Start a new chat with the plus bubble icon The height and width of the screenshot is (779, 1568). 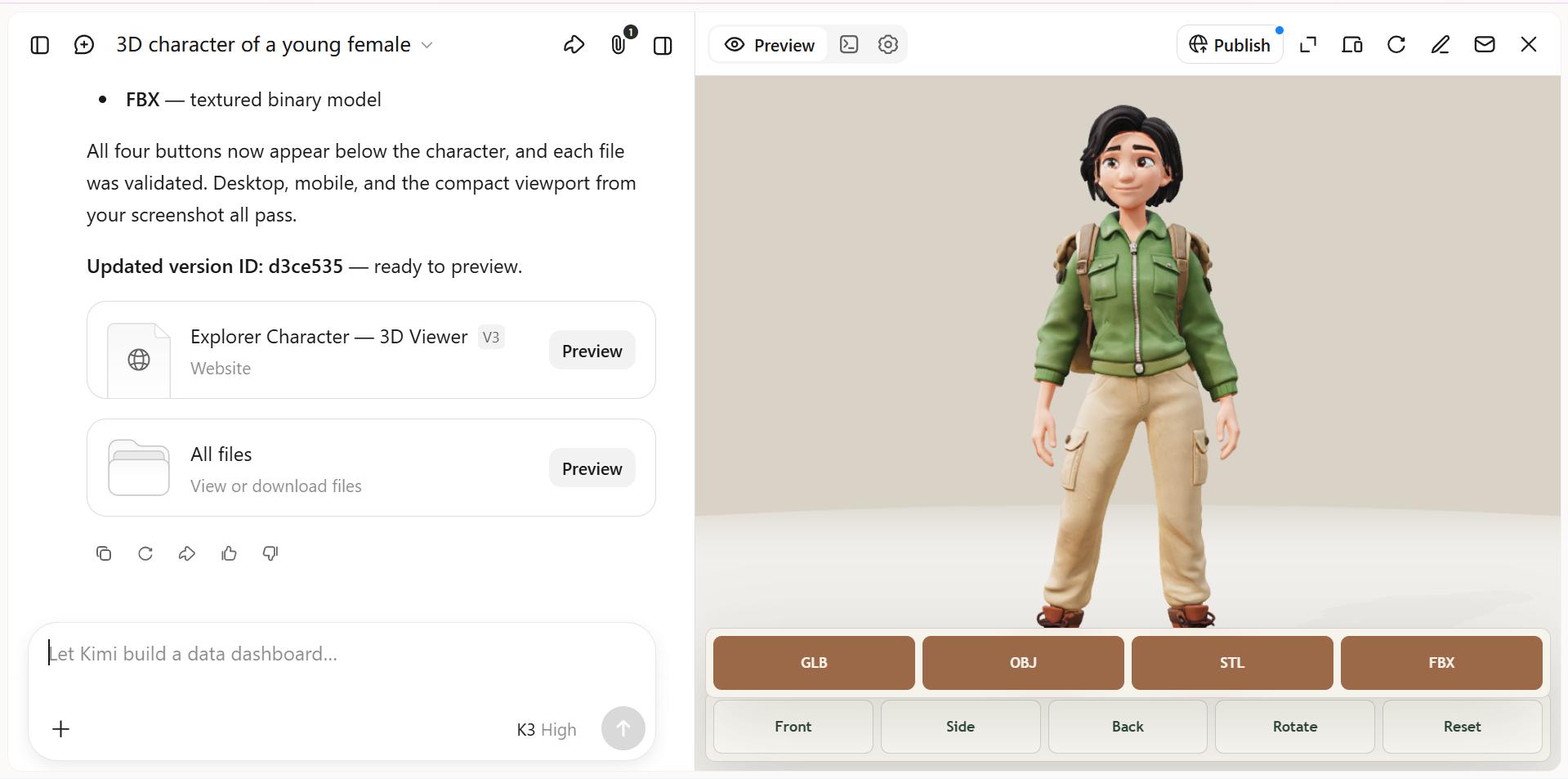(x=84, y=45)
